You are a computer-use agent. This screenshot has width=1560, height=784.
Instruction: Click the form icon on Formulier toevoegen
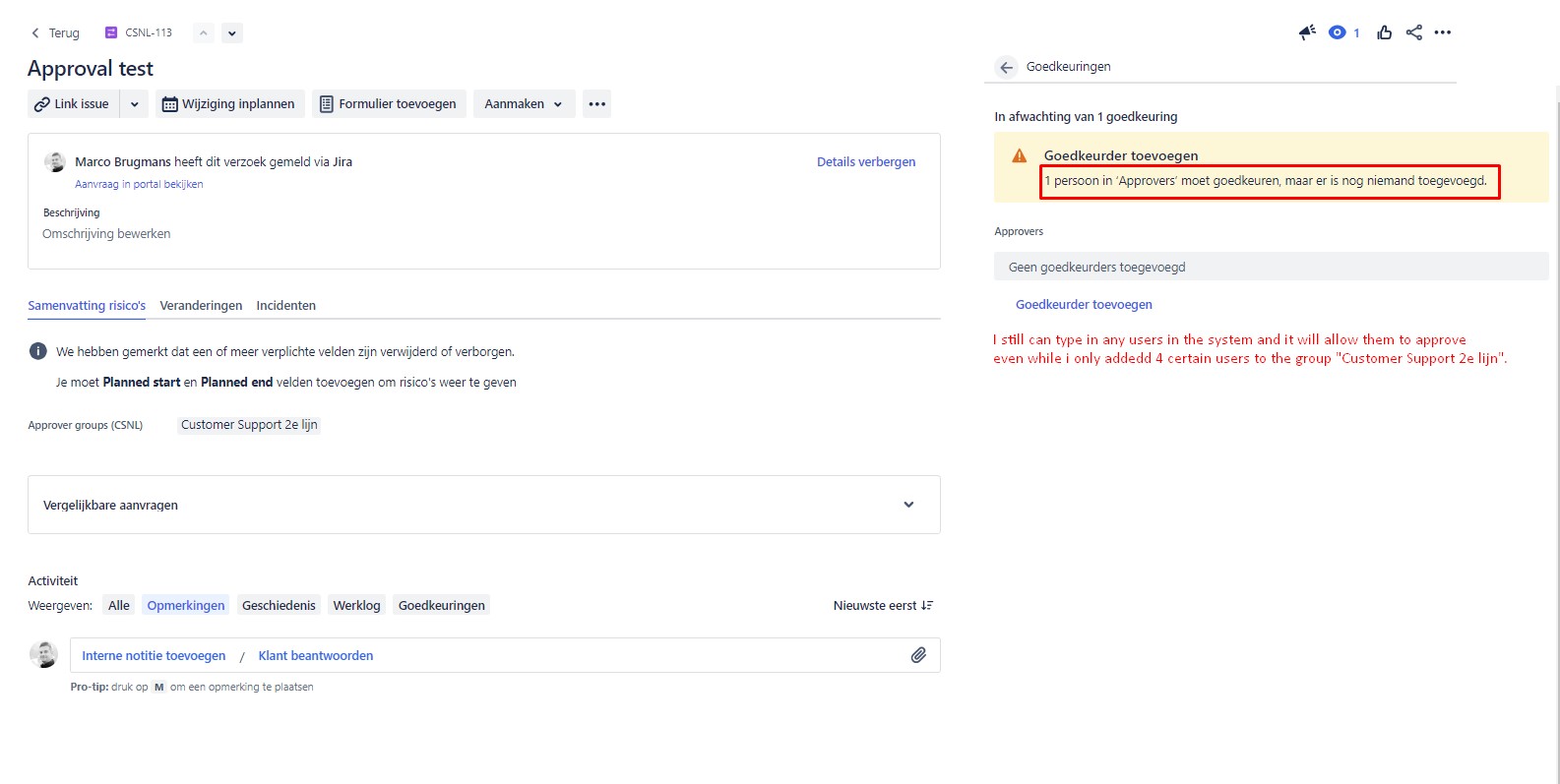(x=327, y=104)
